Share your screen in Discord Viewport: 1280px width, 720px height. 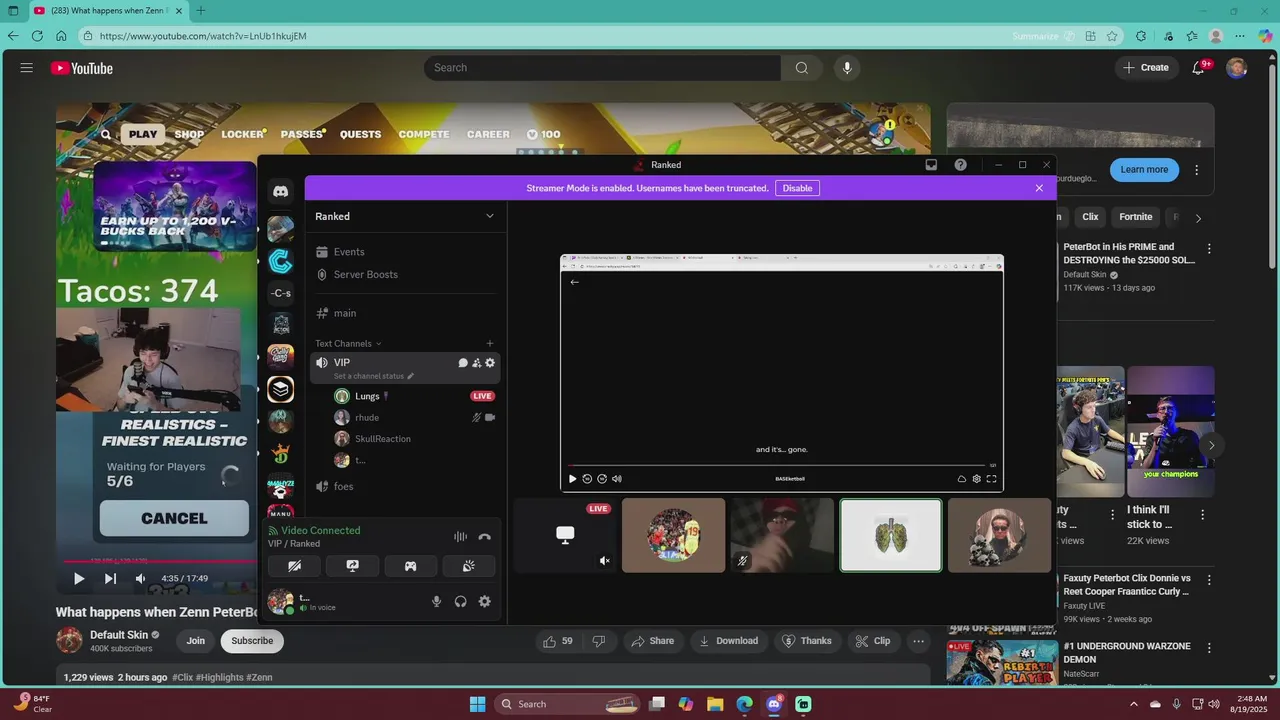tap(352, 566)
